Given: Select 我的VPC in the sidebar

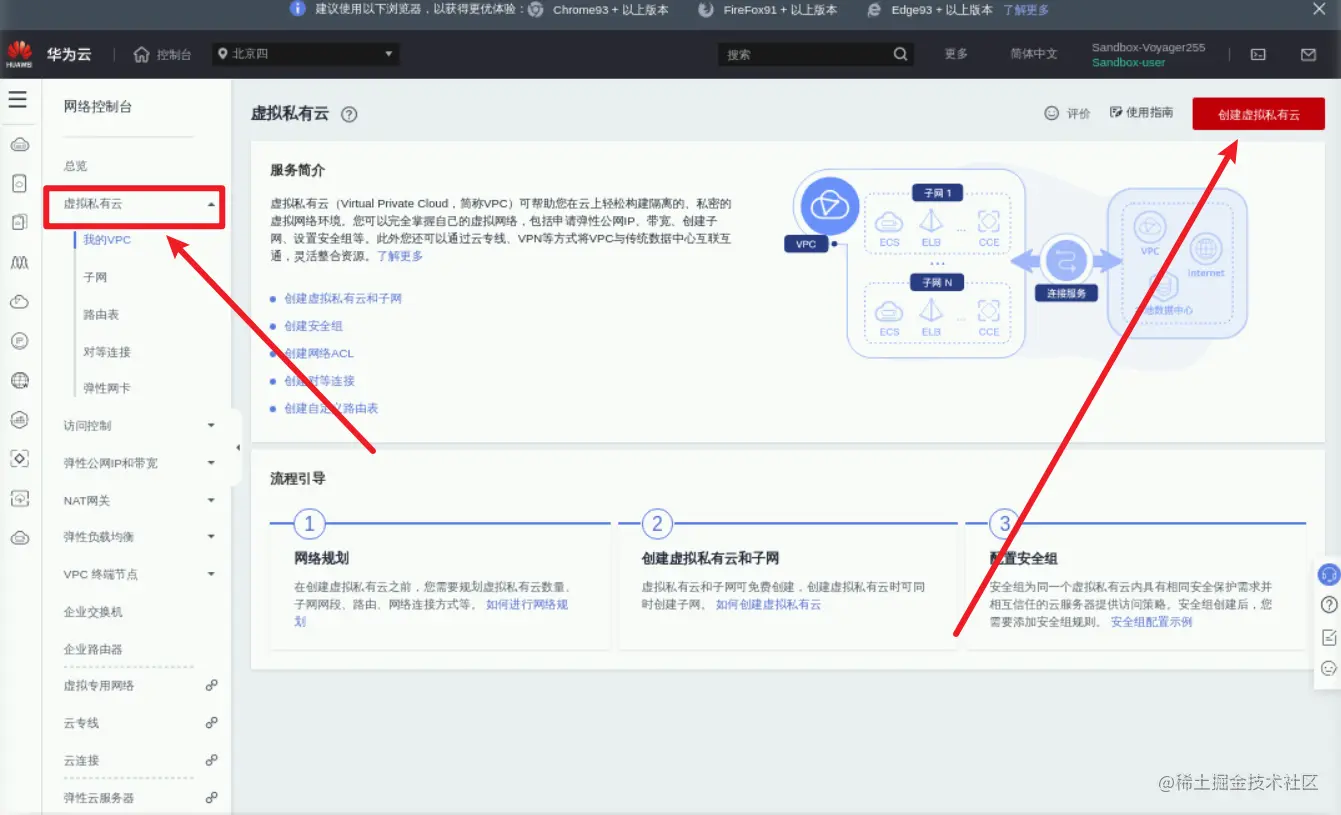Looking at the screenshot, I should tap(107, 240).
